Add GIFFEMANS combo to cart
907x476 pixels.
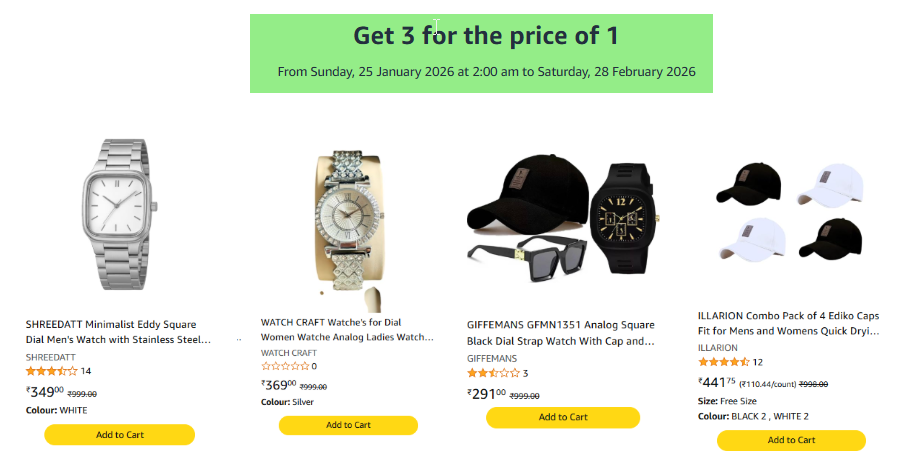pos(563,417)
